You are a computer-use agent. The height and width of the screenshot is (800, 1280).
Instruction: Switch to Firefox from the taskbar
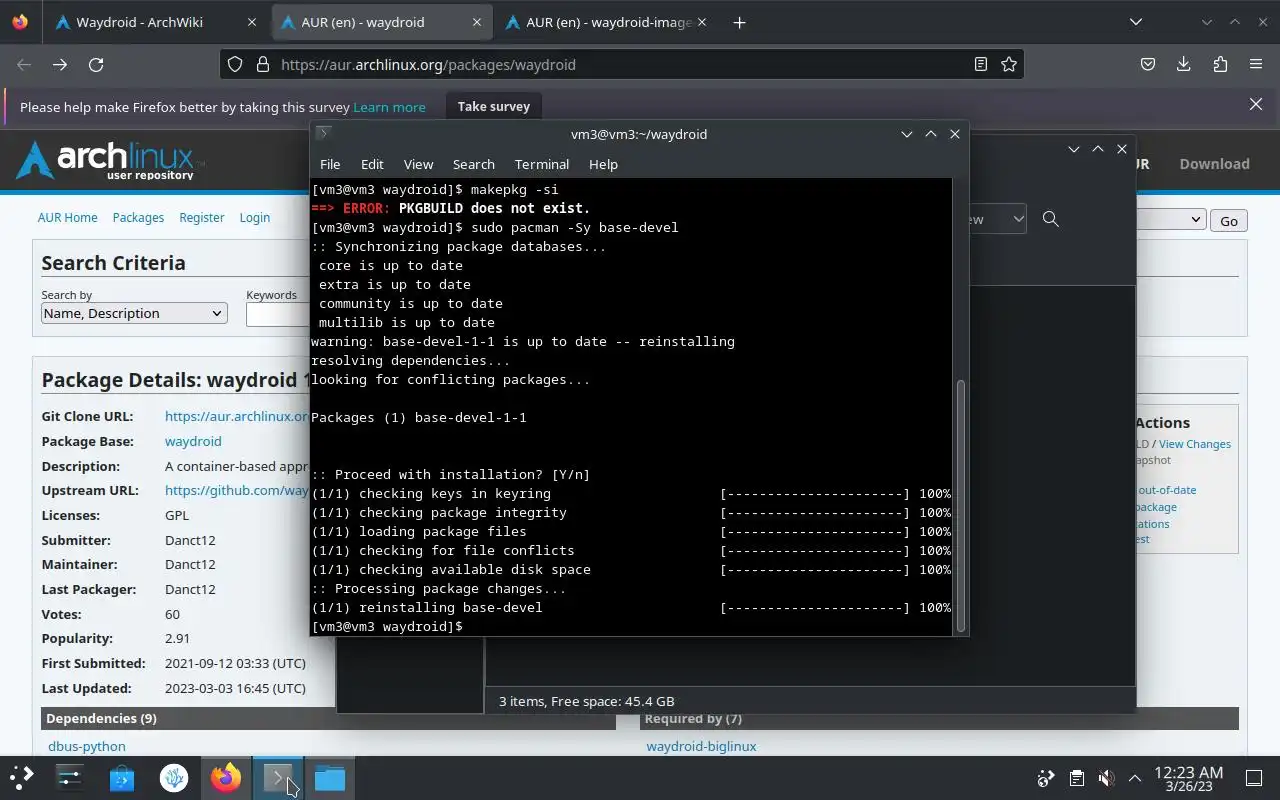[226, 777]
